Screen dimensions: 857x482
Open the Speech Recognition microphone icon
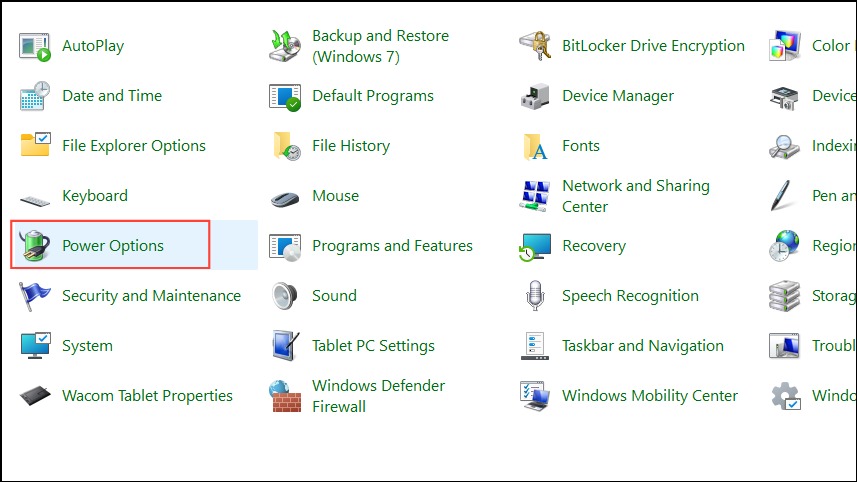[x=535, y=296]
